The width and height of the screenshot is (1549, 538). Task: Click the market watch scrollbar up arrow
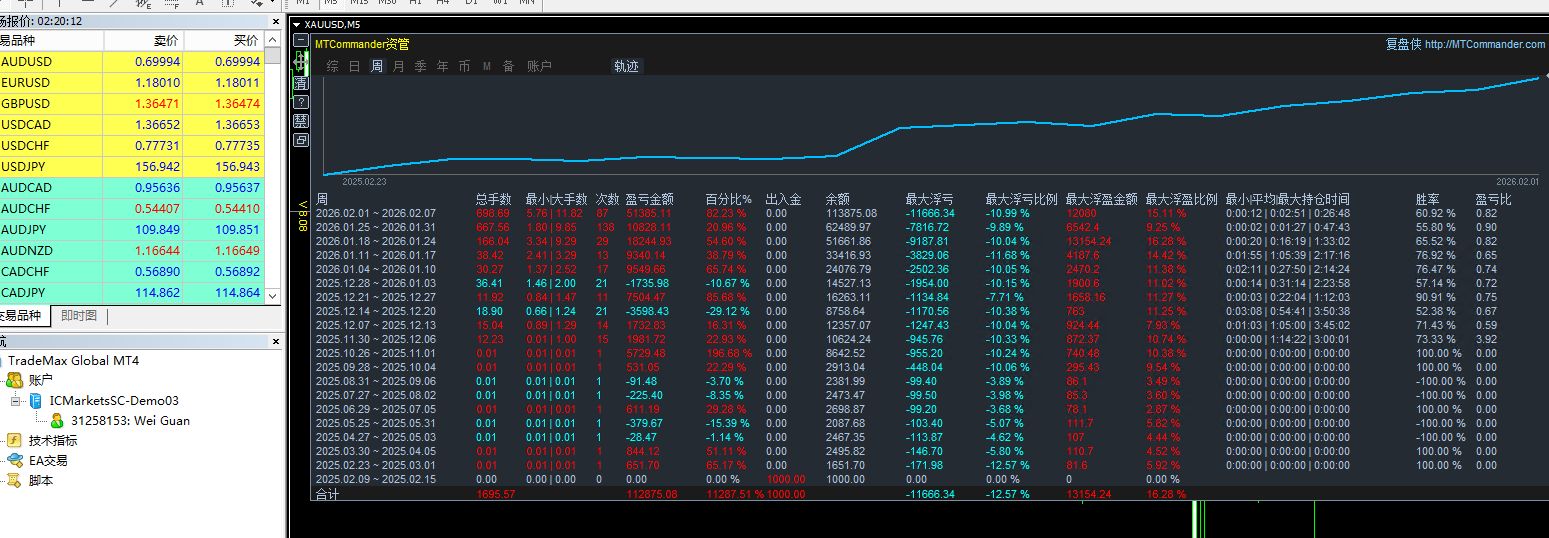(273, 39)
